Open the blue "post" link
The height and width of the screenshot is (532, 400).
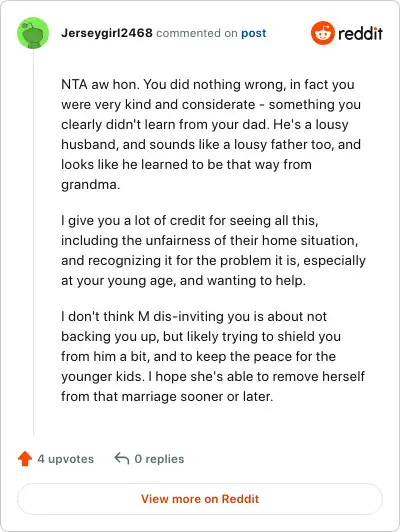(254, 33)
